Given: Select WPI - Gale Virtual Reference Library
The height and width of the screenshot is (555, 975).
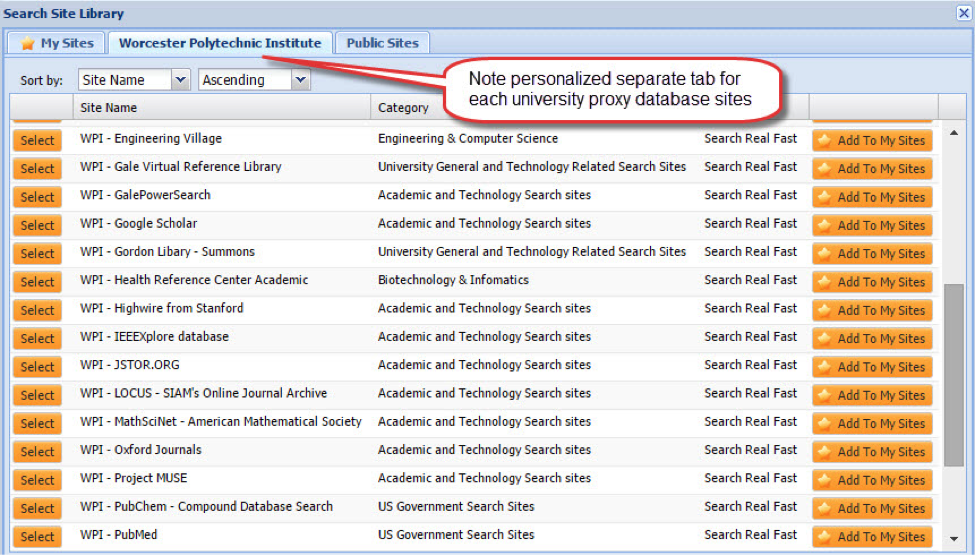Looking at the screenshot, I should 37,168.
